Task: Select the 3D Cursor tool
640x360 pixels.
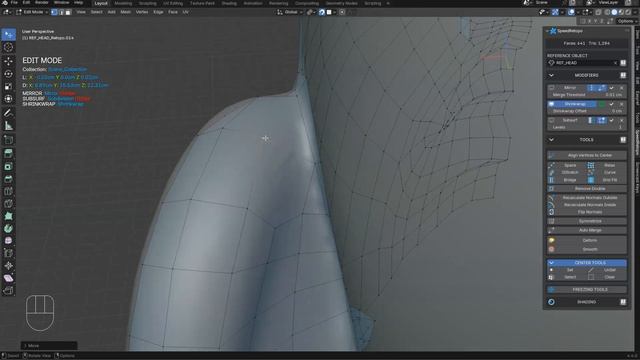Action: tap(9, 47)
